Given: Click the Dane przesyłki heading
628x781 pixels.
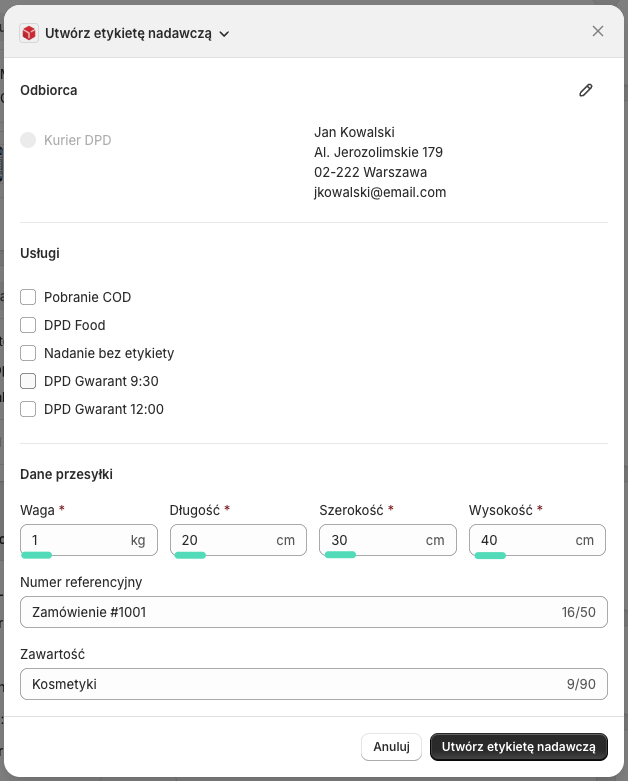Looking at the screenshot, I should pos(66,474).
